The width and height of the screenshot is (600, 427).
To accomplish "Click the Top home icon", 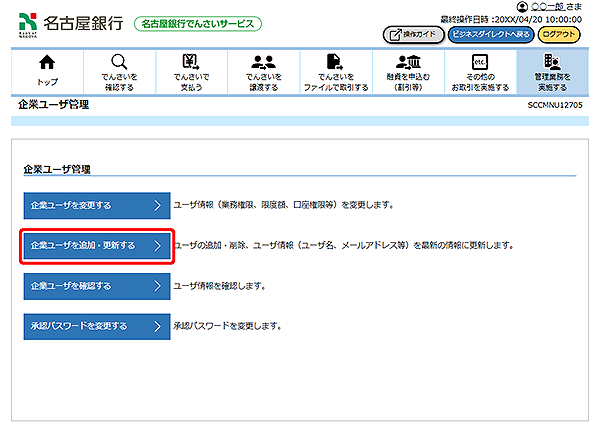I will coord(47,62).
